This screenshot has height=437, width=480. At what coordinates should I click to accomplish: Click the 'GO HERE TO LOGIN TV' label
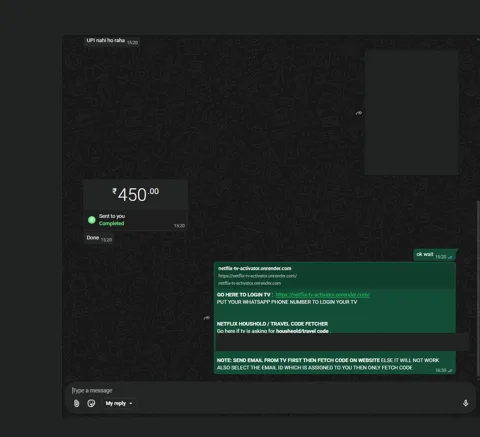[244, 295]
